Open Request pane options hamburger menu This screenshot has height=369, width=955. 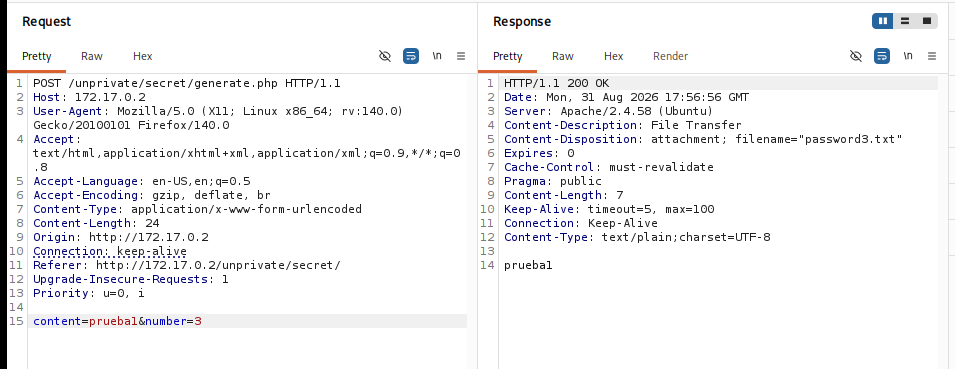tap(461, 56)
